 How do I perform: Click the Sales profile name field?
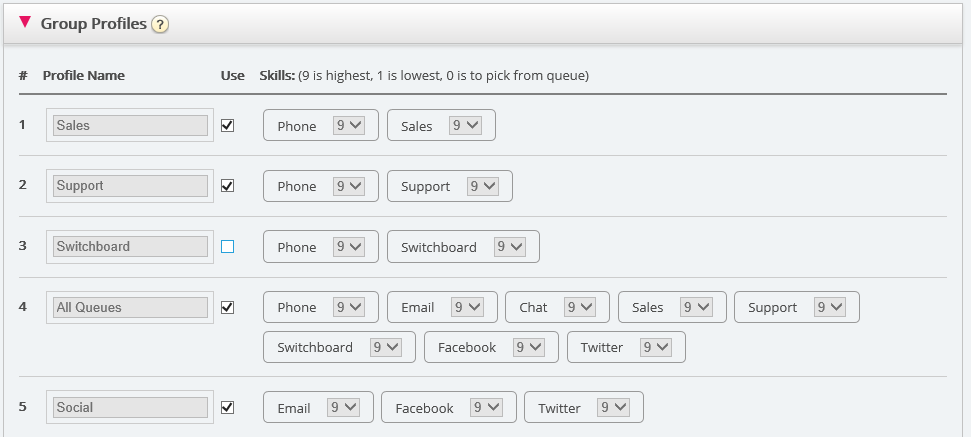coord(130,125)
